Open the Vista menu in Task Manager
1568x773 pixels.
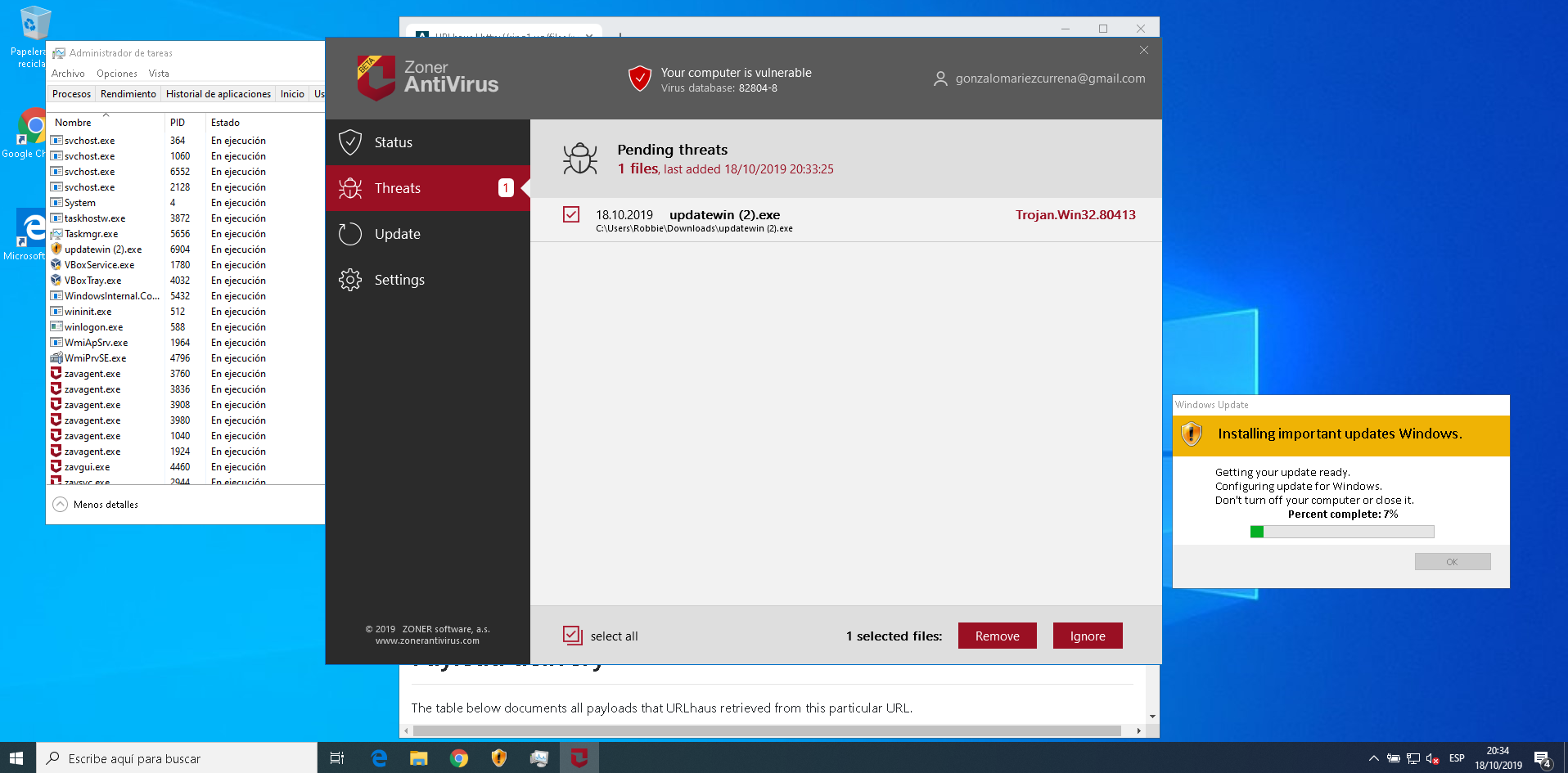(x=159, y=74)
